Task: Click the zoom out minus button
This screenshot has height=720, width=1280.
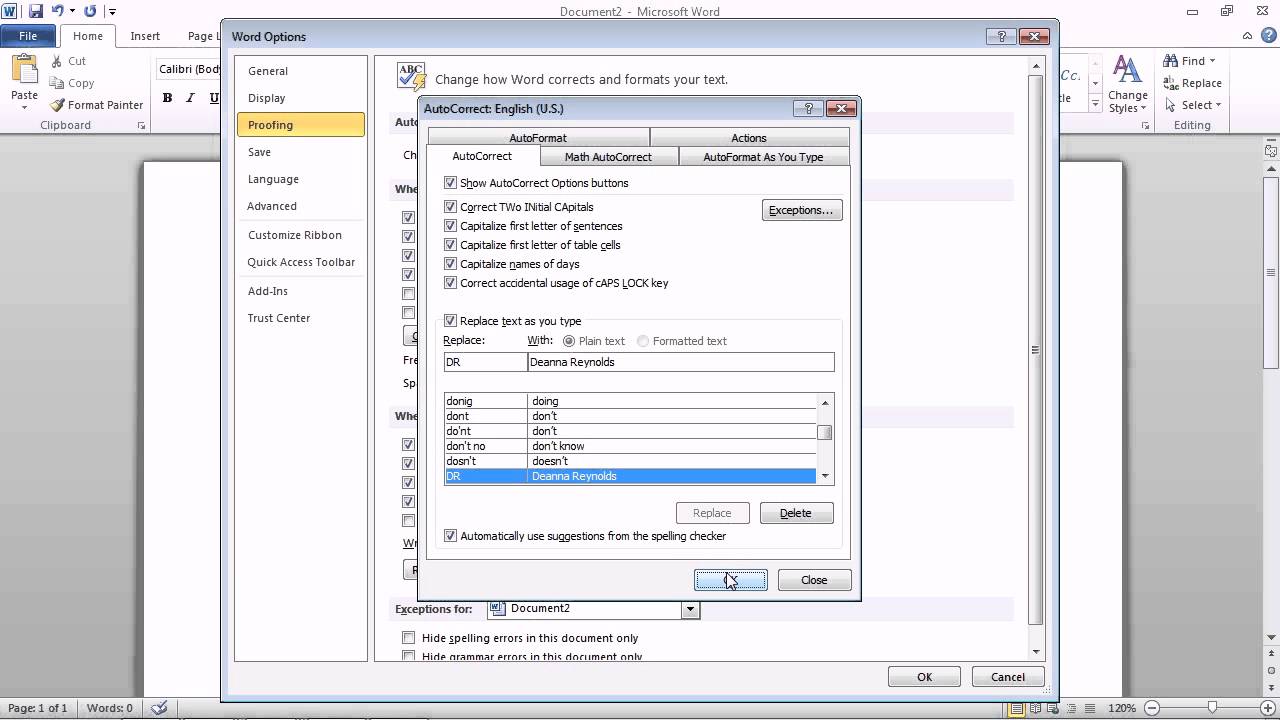Action: point(1151,708)
